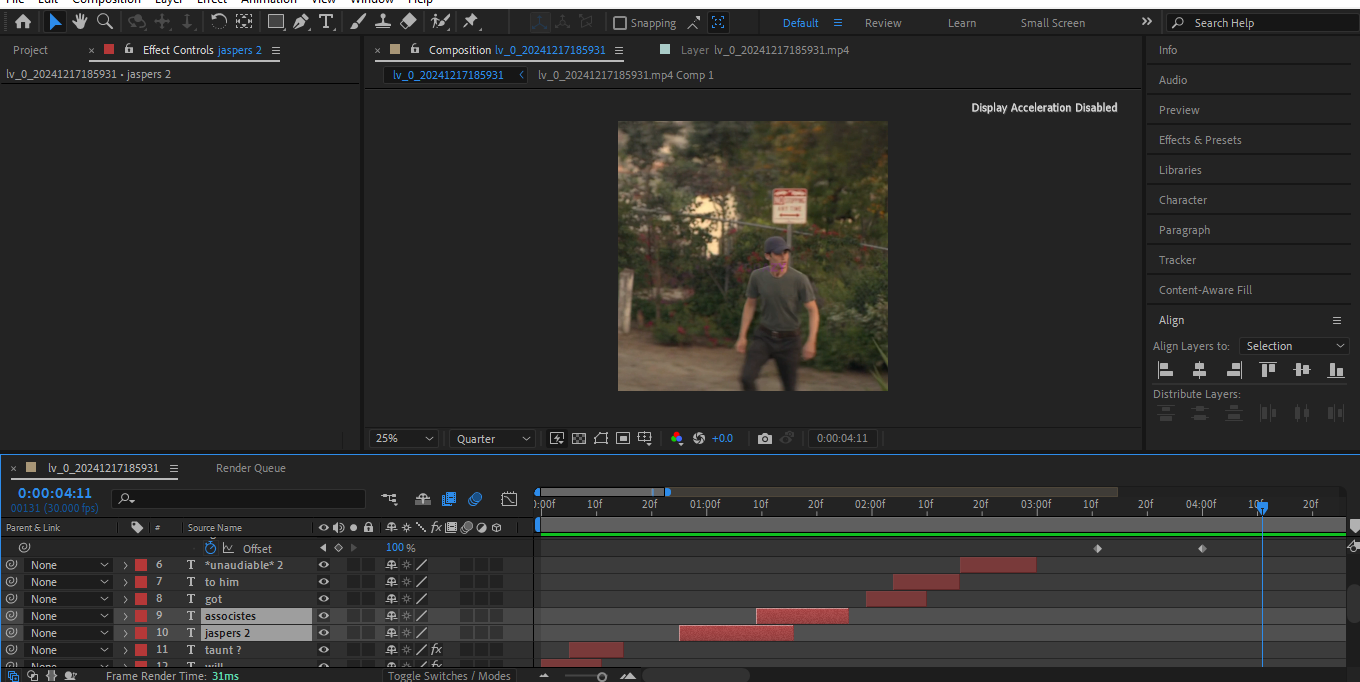The width and height of the screenshot is (1360, 682).
Task: Open the Quarter resolution dropdown
Action: click(493, 438)
